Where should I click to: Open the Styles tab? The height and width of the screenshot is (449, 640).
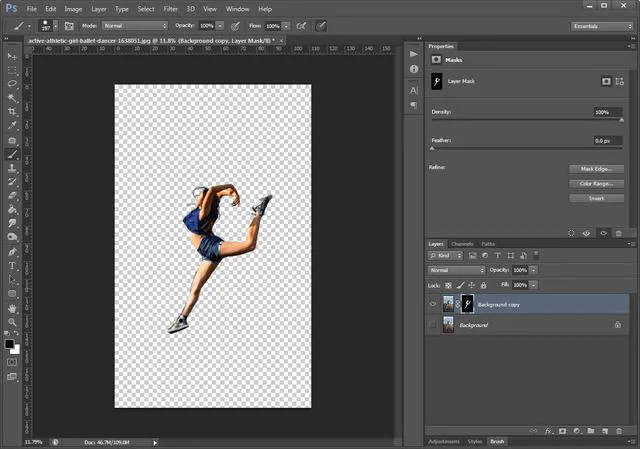[x=475, y=442]
